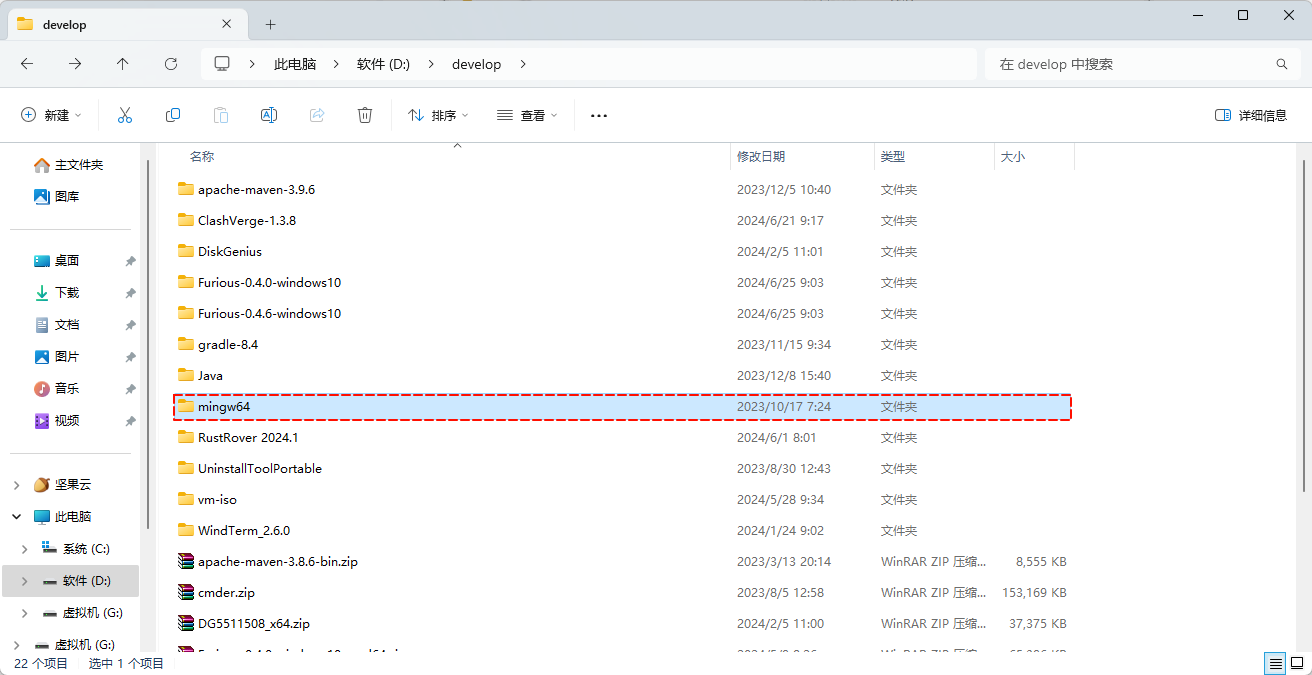This screenshot has height=675, width=1312.
Task: Click the Delete trash can icon
Action: (365, 115)
